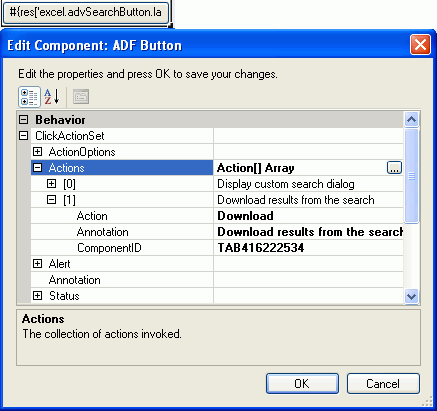The width and height of the screenshot is (437, 411).
Task: Expand the Alert node
Action: [x=38, y=264]
